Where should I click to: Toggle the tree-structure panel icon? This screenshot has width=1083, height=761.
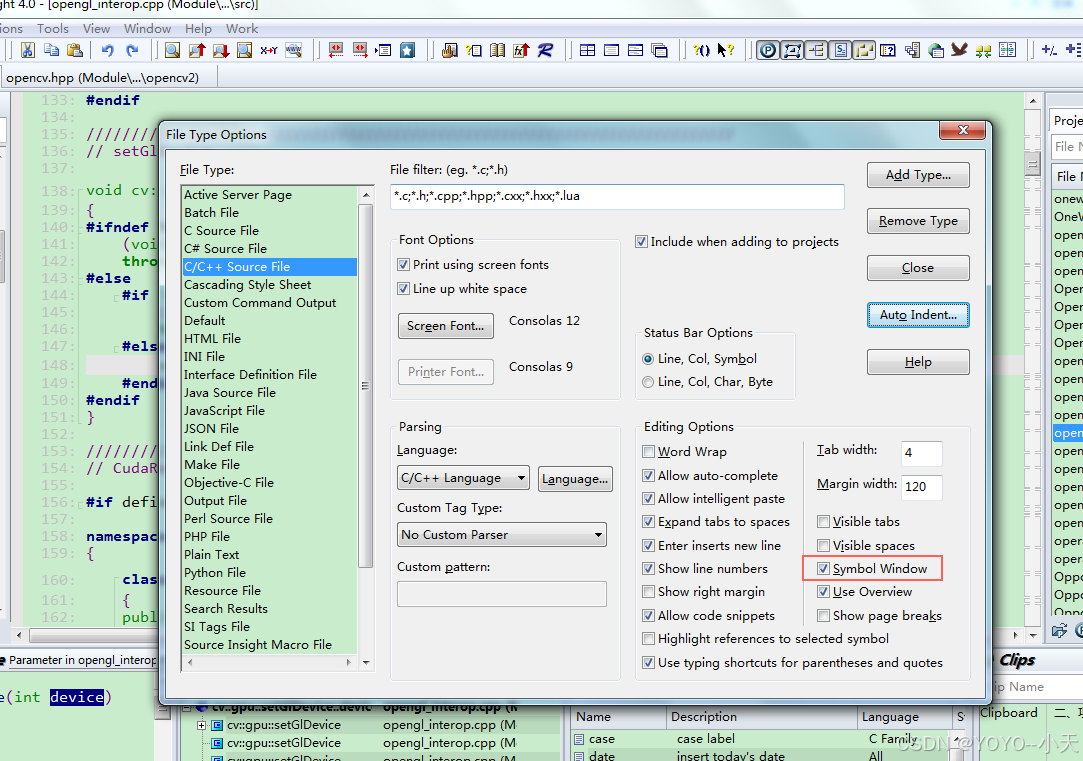[x=816, y=50]
